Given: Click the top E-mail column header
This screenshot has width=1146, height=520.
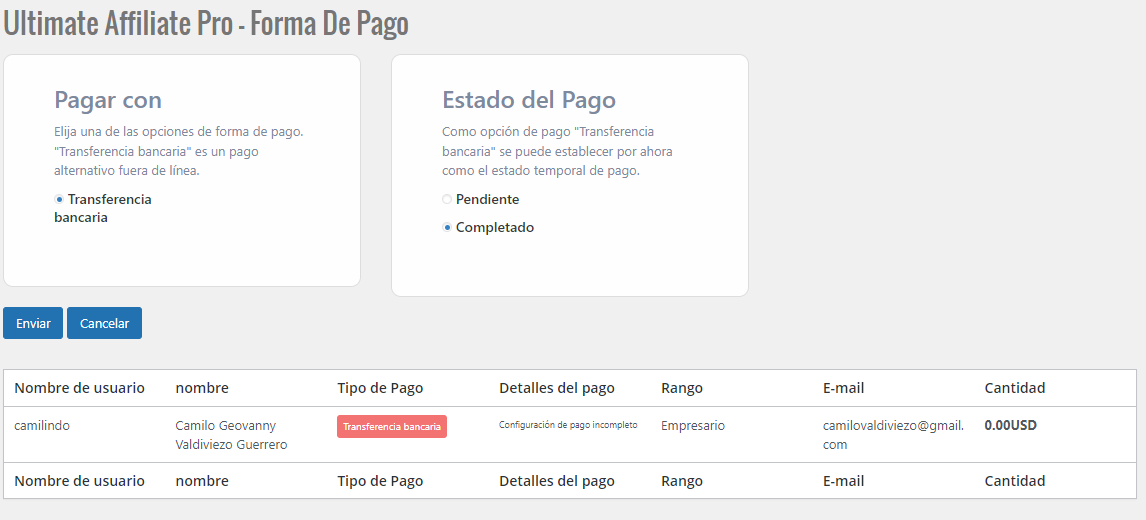Looking at the screenshot, I should pyautogui.click(x=843, y=388).
